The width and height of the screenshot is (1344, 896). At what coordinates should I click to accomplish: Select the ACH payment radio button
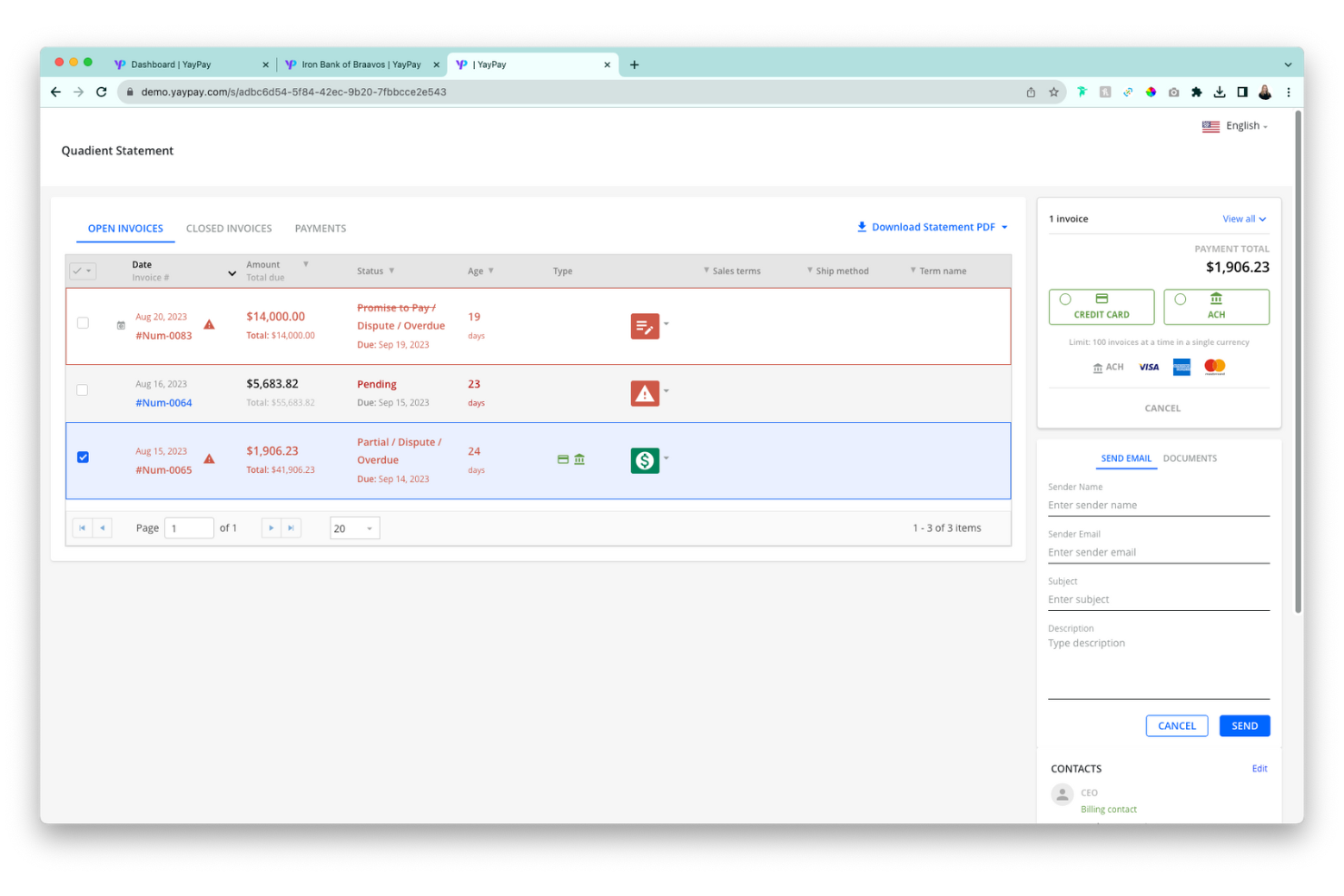click(x=1181, y=299)
